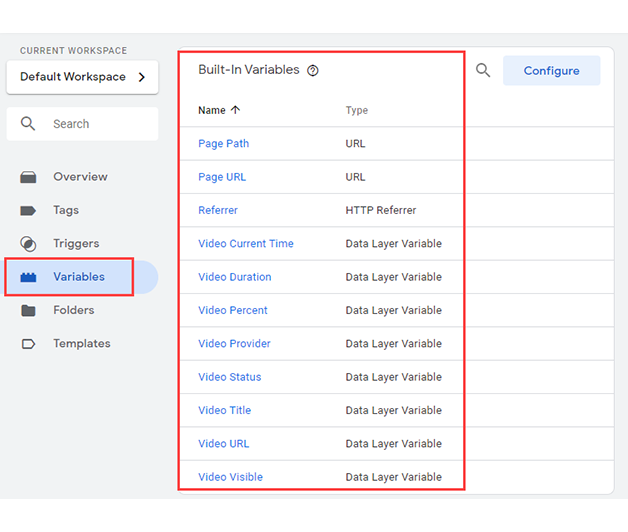
Task: Click the Name column sort arrow
Action: [236, 110]
